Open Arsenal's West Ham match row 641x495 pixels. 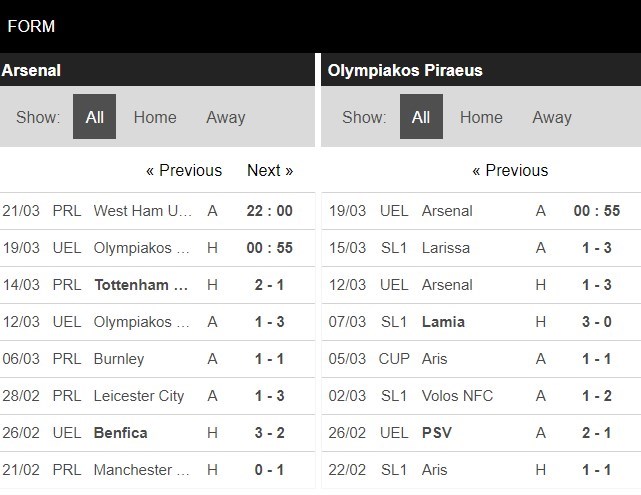click(x=143, y=211)
